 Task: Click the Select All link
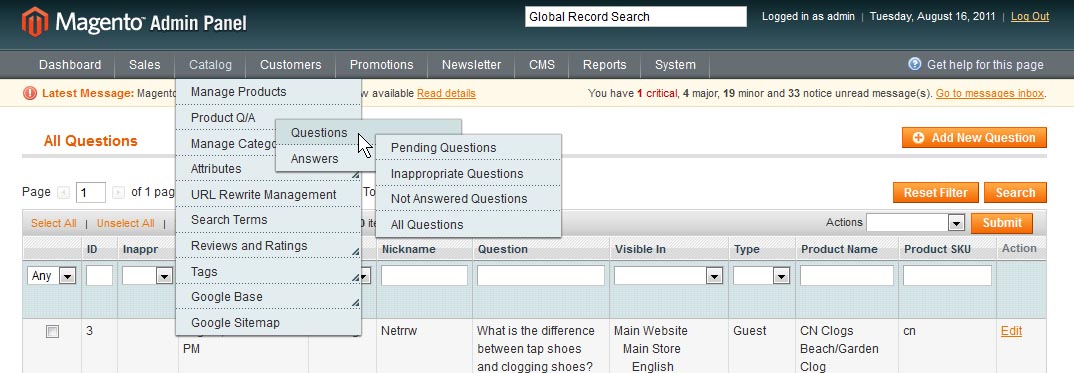[x=53, y=223]
